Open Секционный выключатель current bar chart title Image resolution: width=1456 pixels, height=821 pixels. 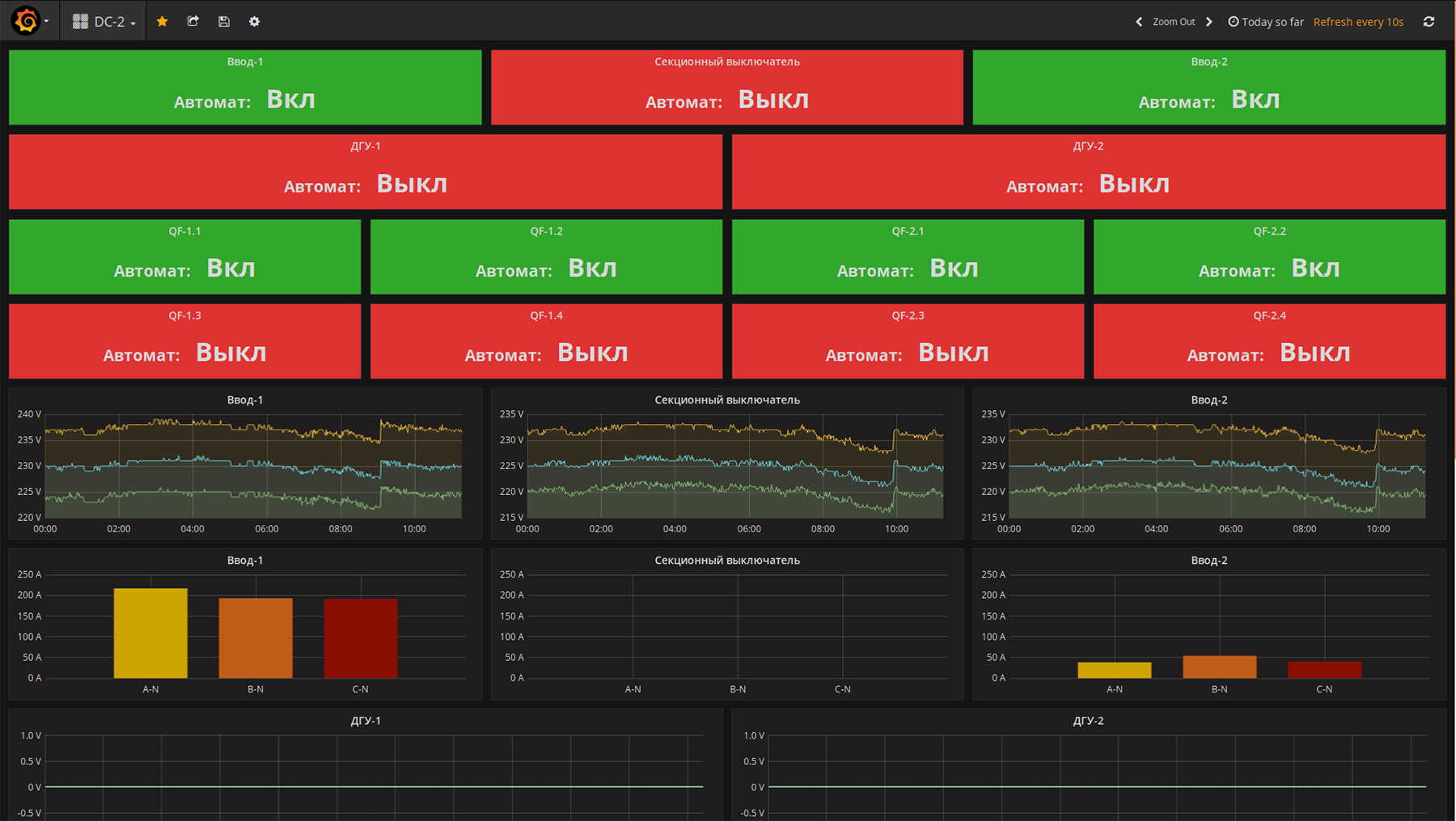(727, 560)
